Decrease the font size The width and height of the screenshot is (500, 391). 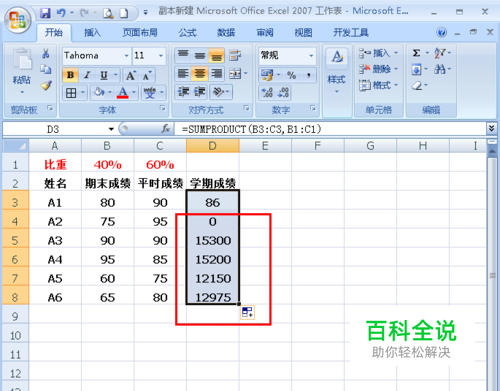(x=147, y=76)
